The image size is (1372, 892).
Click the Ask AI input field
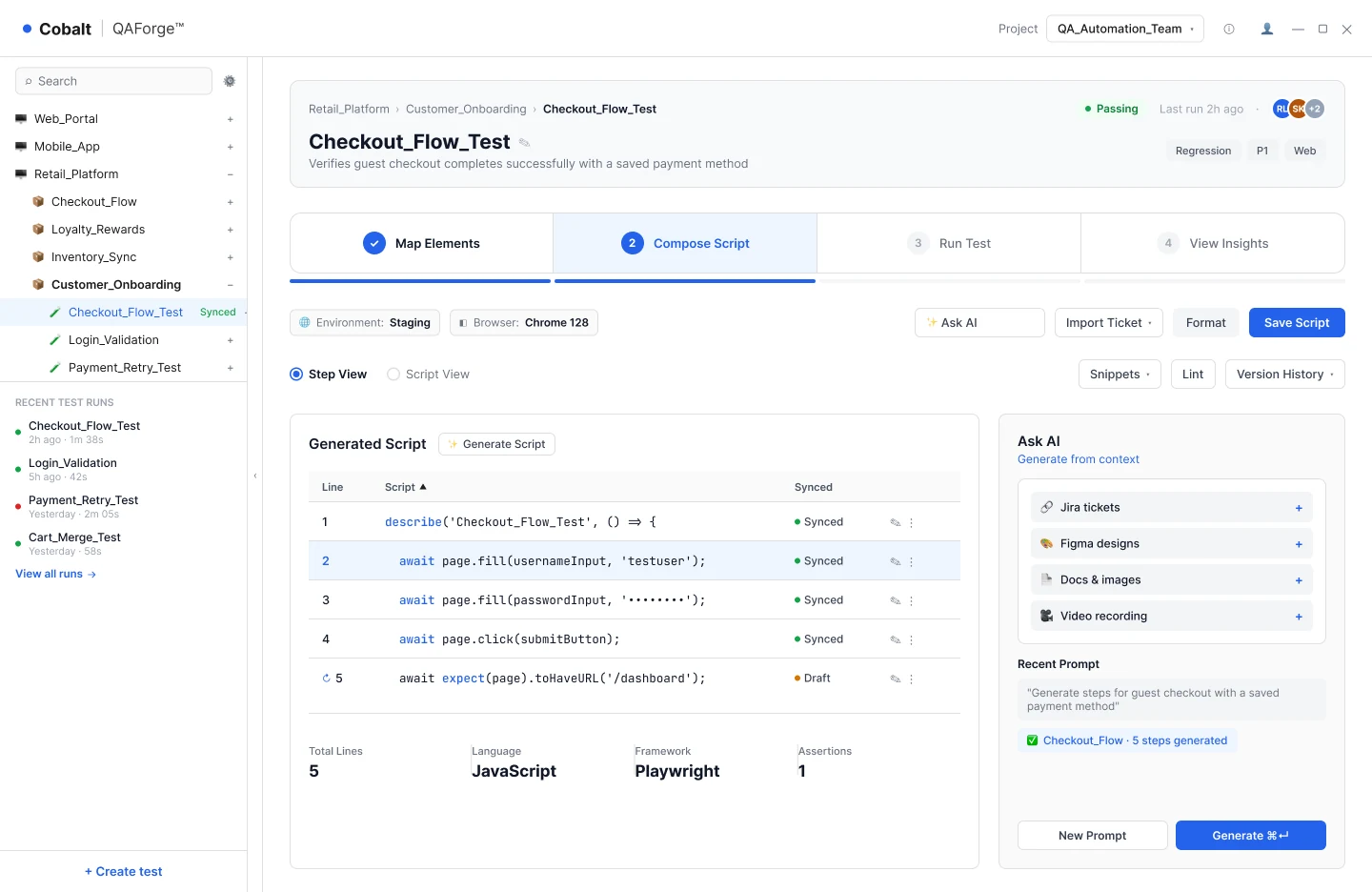click(x=979, y=323)
